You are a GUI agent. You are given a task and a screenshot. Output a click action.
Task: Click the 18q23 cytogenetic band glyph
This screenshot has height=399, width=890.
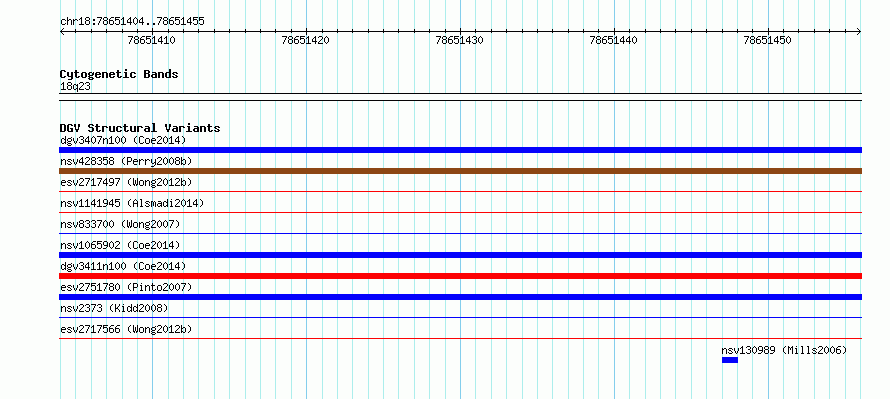[460, 97]
